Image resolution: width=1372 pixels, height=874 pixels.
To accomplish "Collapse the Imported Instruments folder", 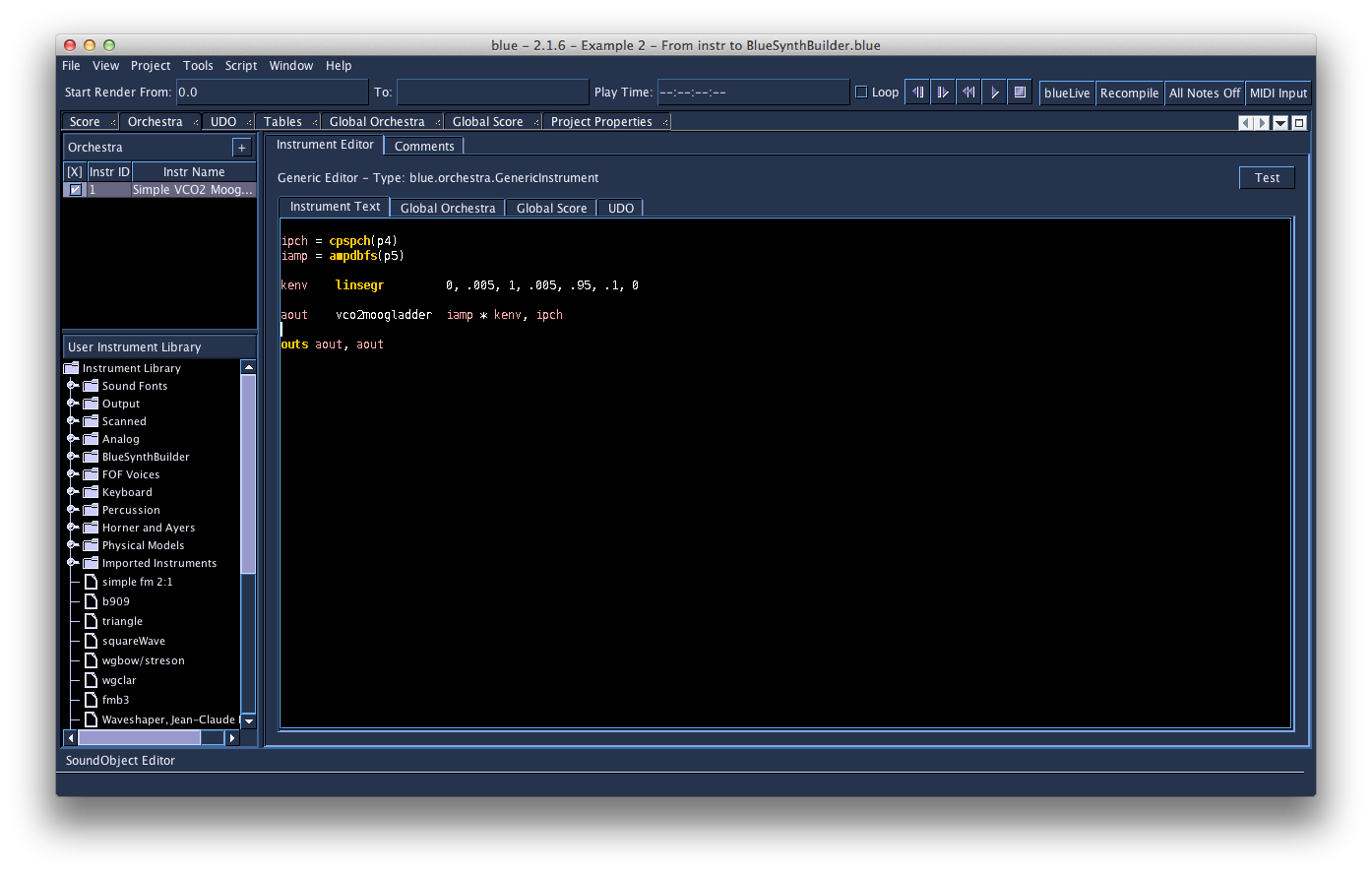I will [72, 563].
